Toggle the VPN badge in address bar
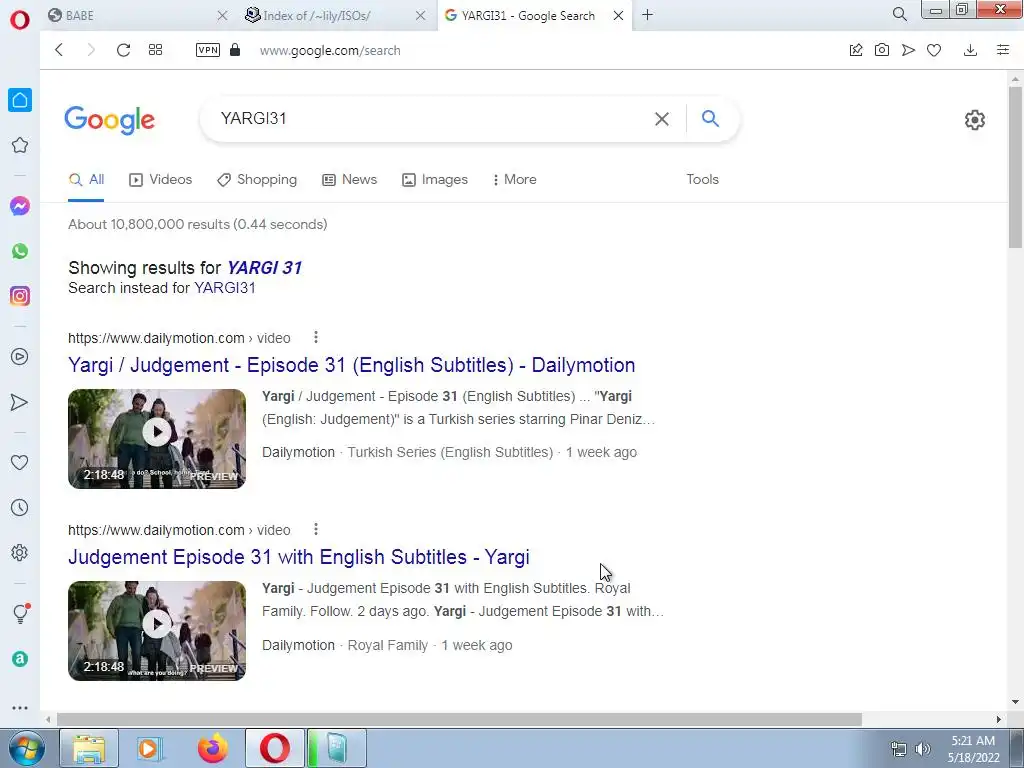This screenshot has height=768, width=1024. 208,50
